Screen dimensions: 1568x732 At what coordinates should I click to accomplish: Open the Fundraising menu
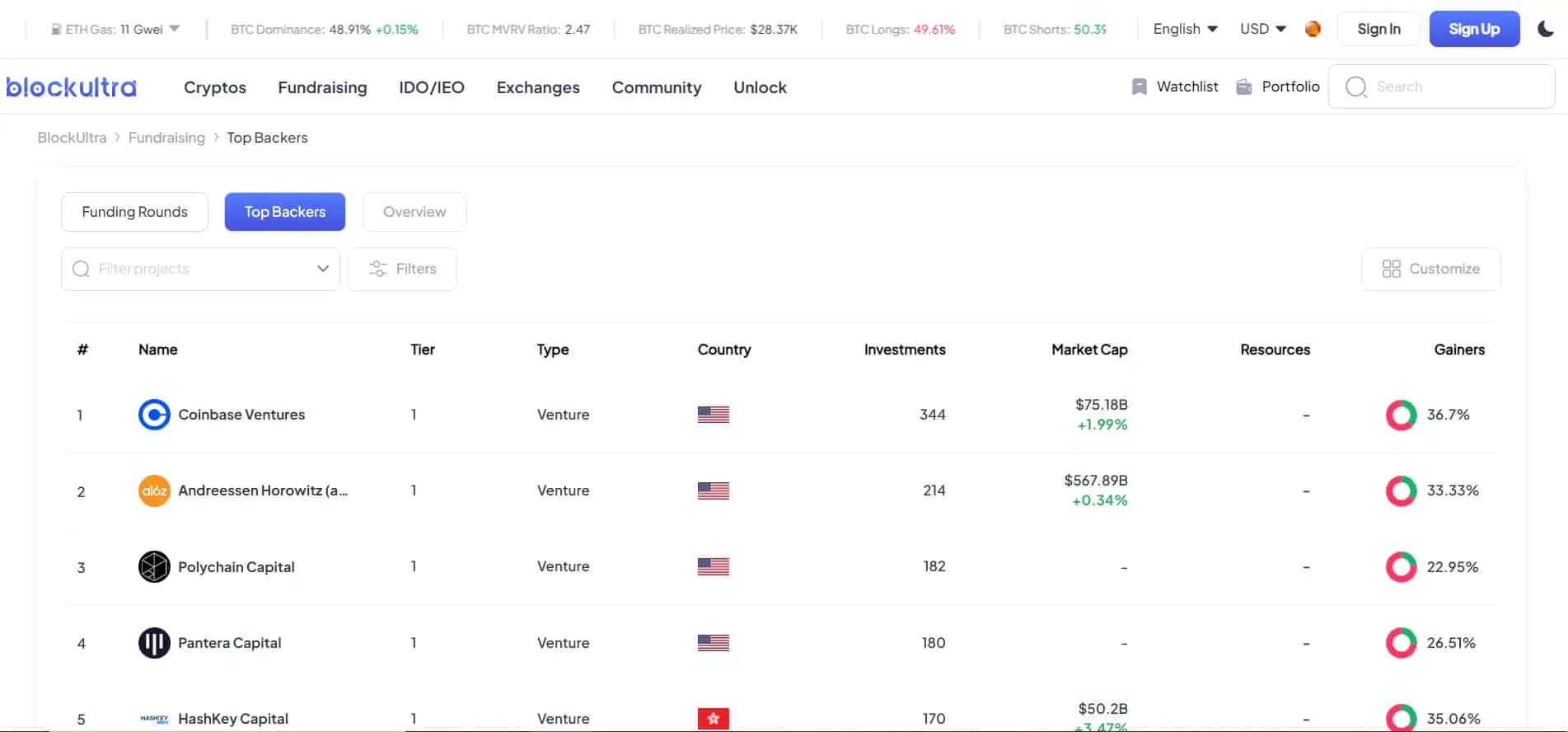tap(322, 87)
